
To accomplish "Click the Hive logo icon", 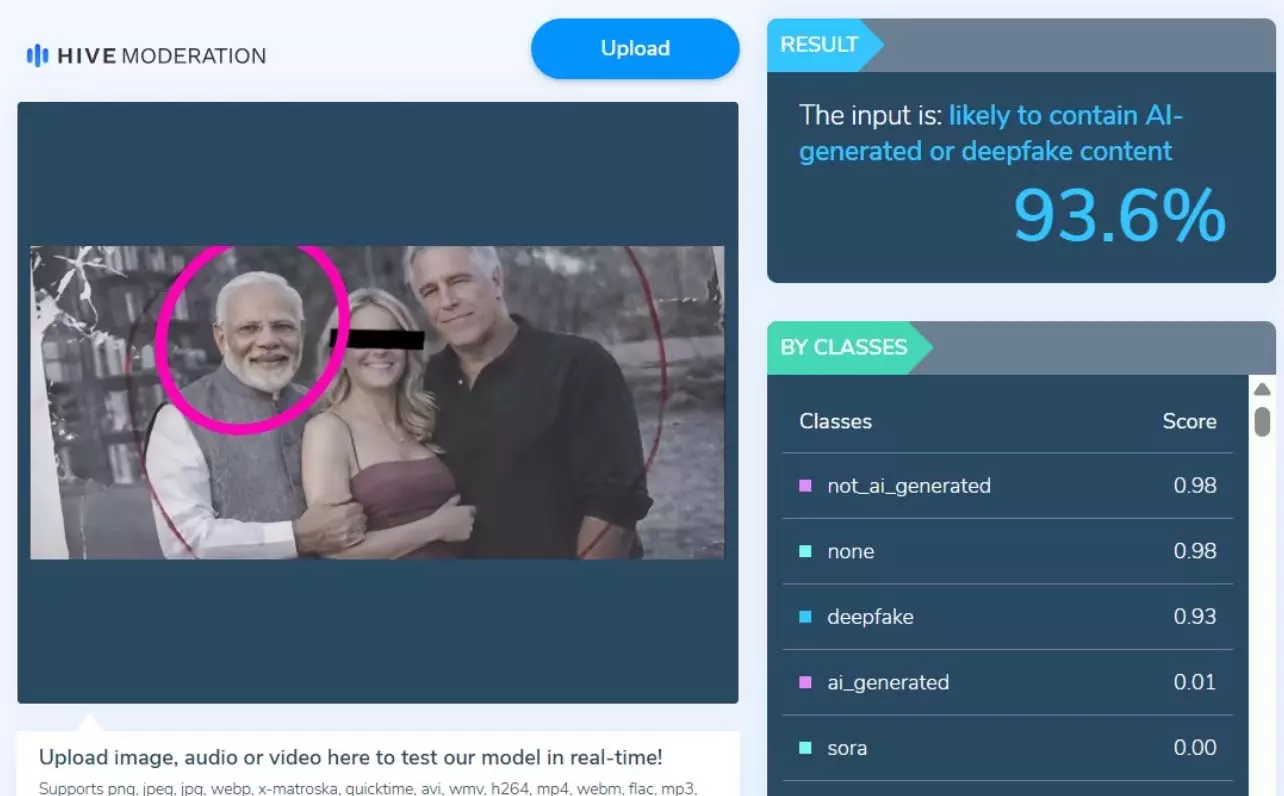I will pos(37,56).
